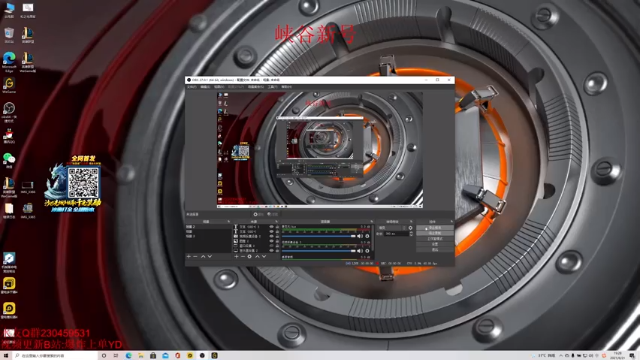The width and height of the screenshot is (640, 360).
Task: Move scene up with the up arrow
Action: pos(203,256)
